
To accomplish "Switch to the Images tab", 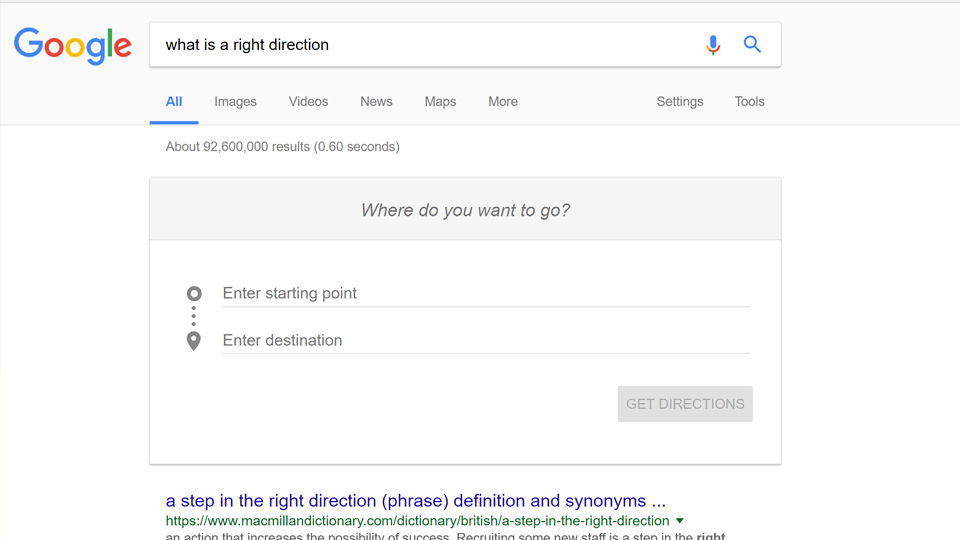I will click(x=235, y=102).
